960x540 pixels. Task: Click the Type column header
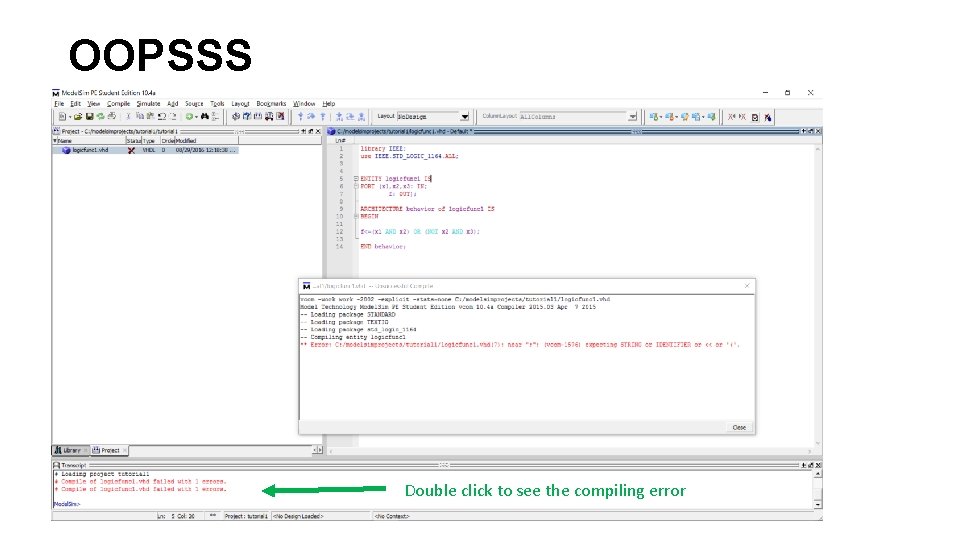[149, 141]
